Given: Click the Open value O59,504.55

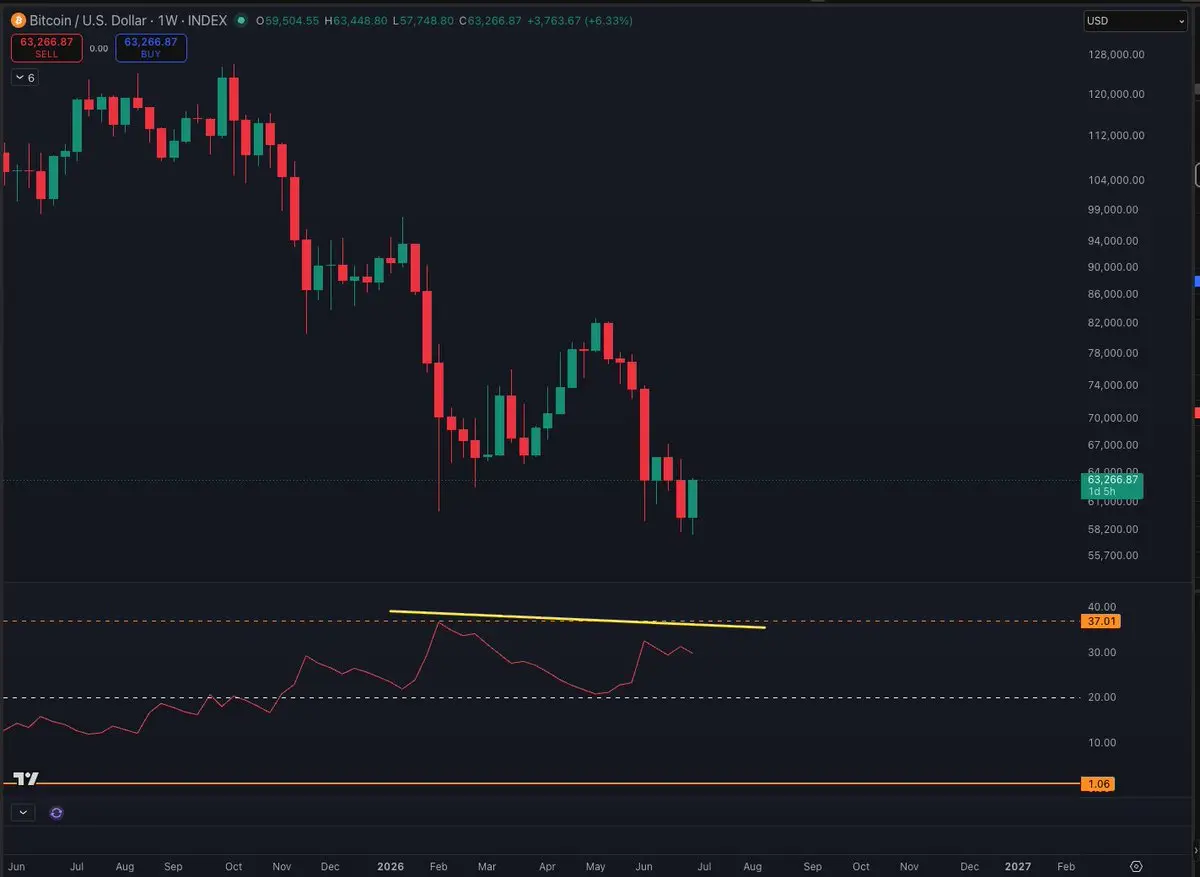Looking at the screenshot, I should pyautogui.click(x=287, y=20).
